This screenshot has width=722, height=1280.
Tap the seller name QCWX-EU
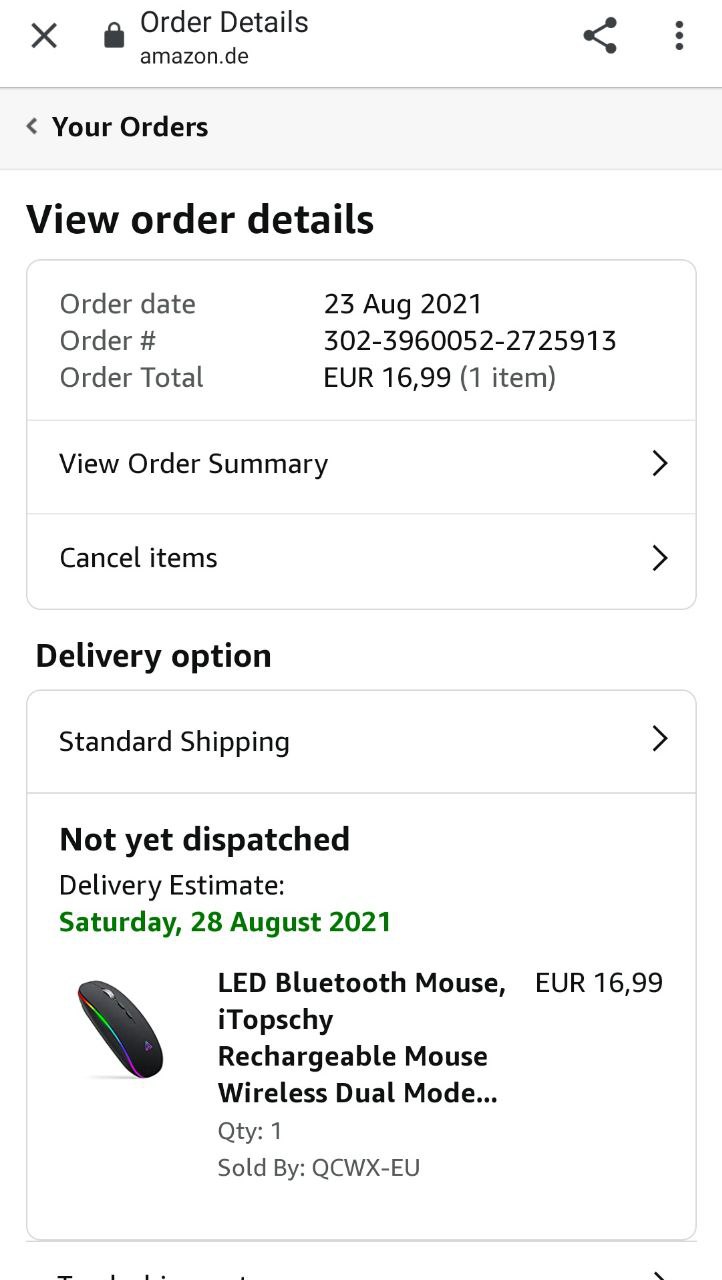coord(365,1168)
